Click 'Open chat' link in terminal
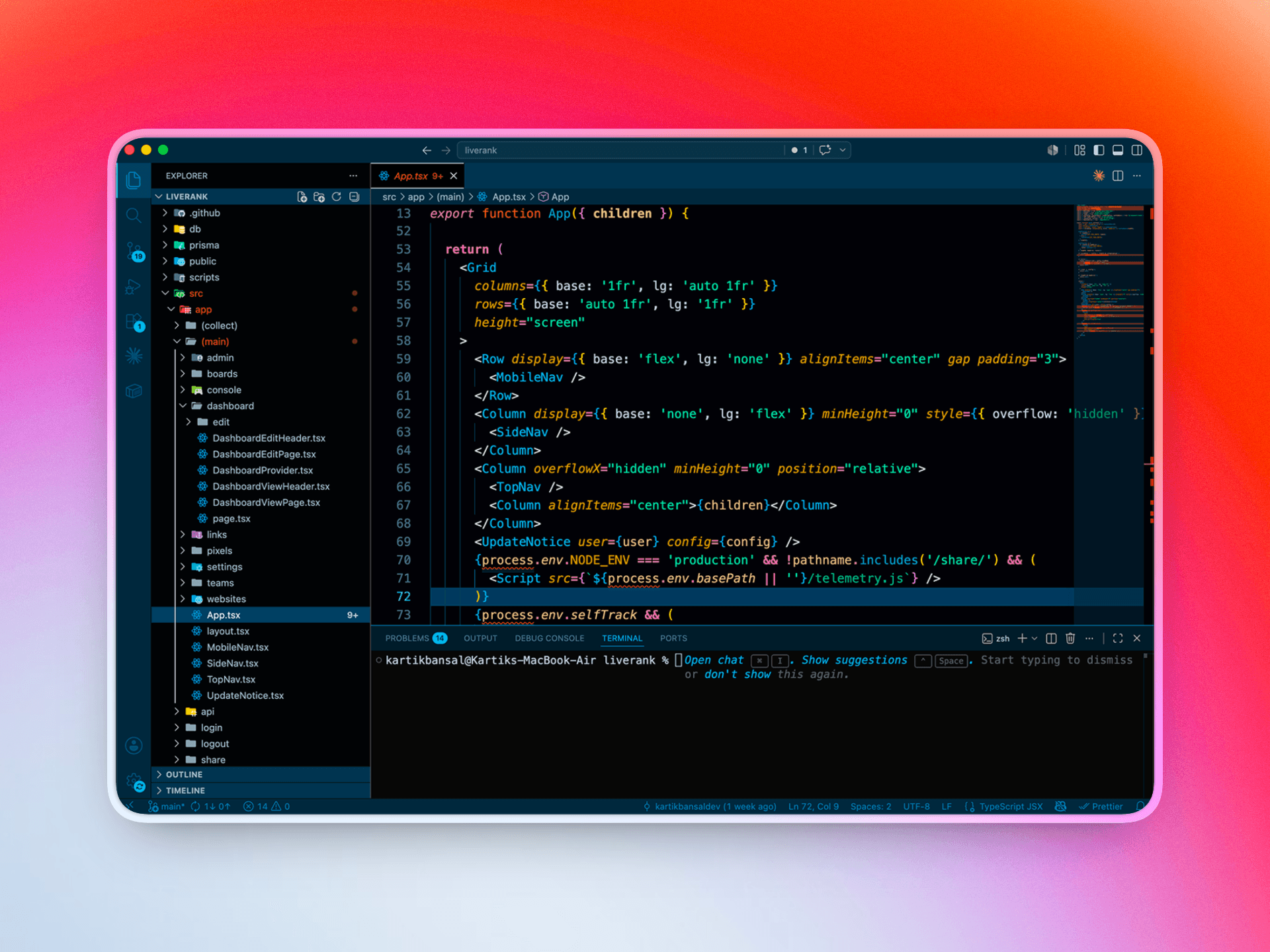 (x=714, y=660)
